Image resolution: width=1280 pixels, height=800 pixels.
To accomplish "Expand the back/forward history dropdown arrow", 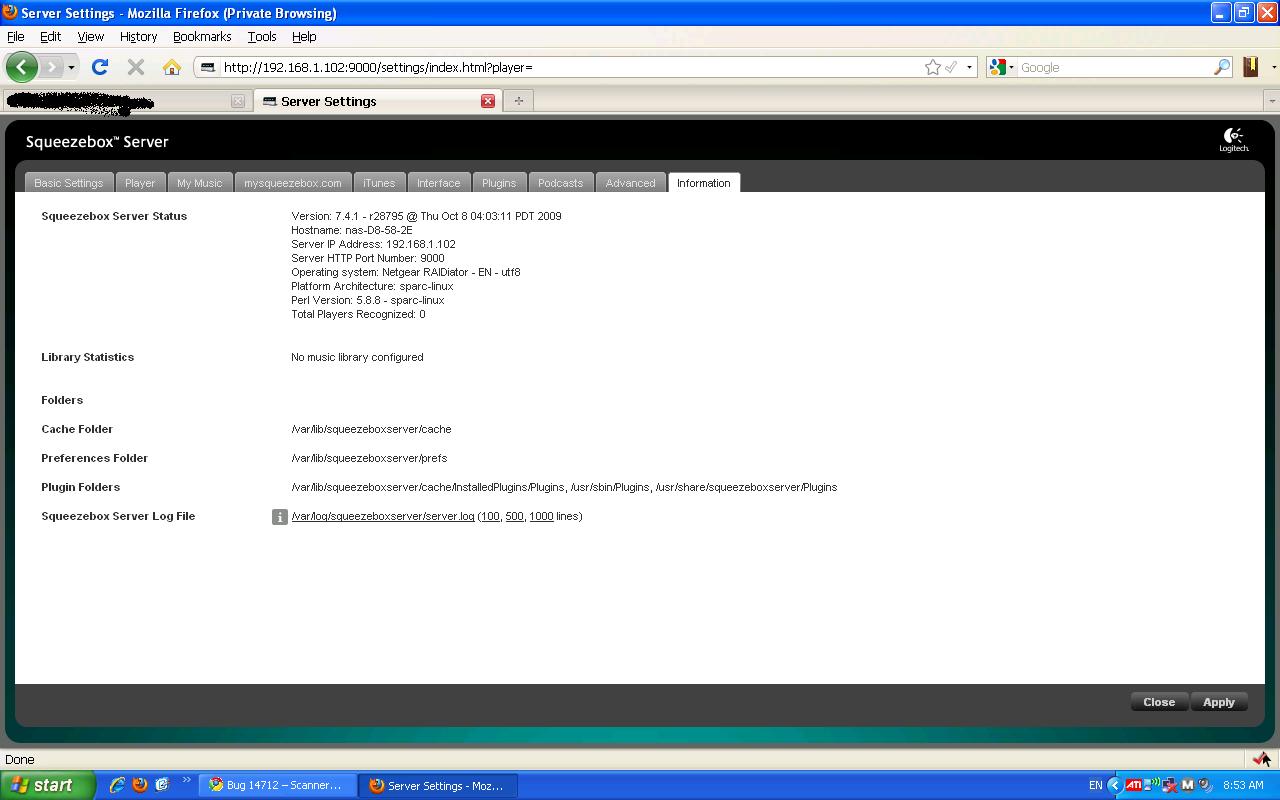I will tap(71, 67).
